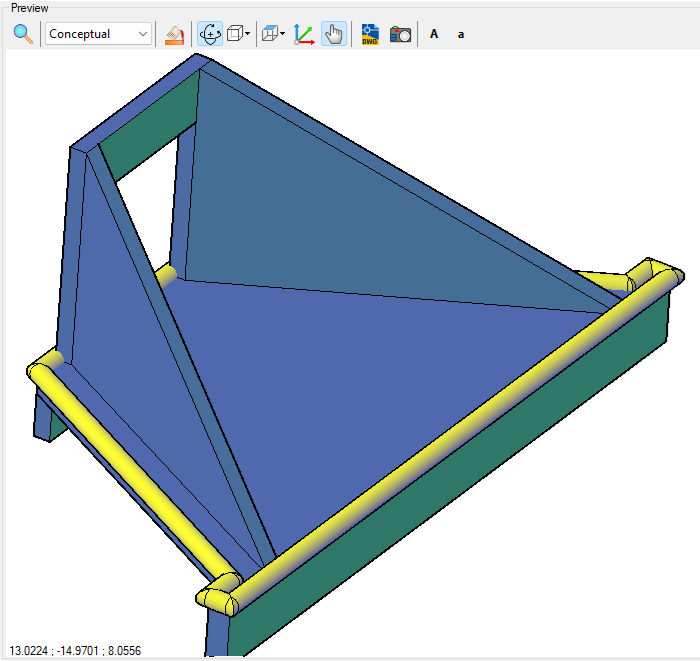Image resolution: width=700 pixels, height=661 pixels.
Task: Take a snapshot with the camera icon
Action: tap(400, 34)
